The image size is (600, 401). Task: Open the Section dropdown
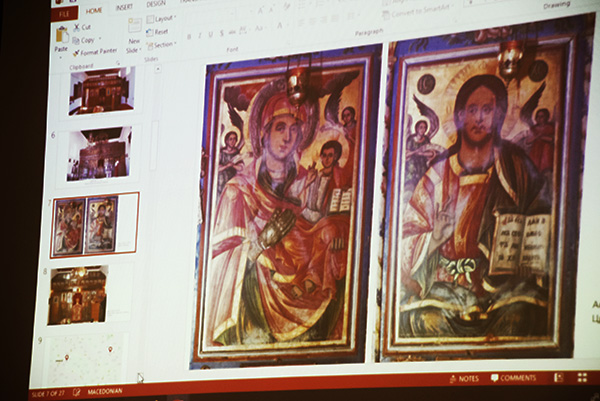[161, 45]
